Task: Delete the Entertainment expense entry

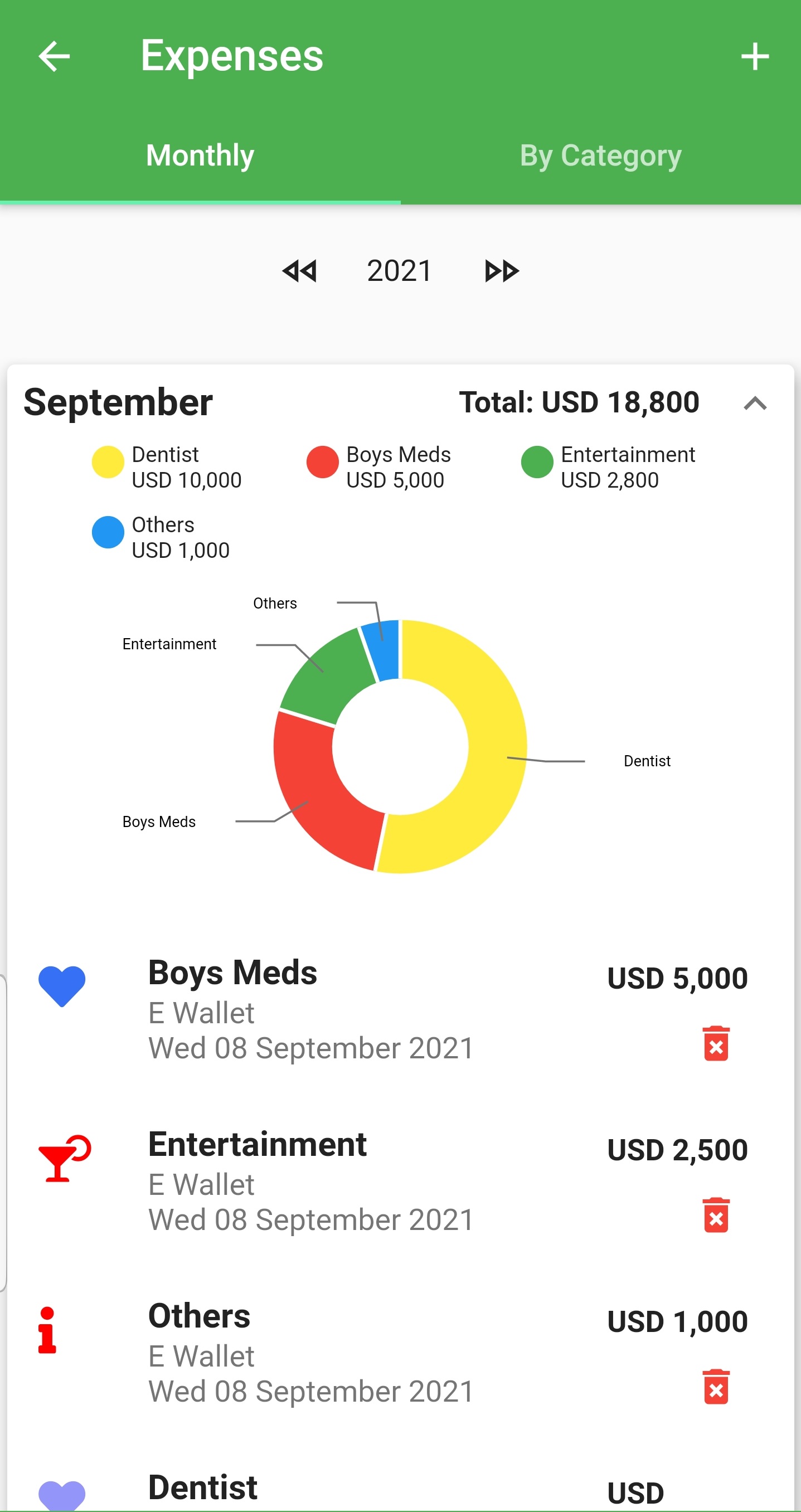Action: (716, 1215)
